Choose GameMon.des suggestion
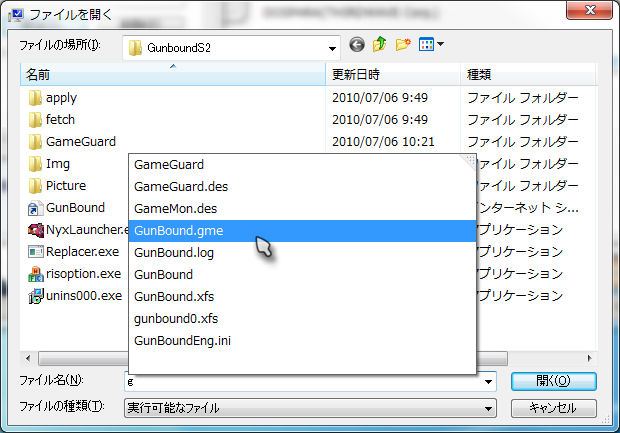 pyautogui.click(x=302, y=209)
